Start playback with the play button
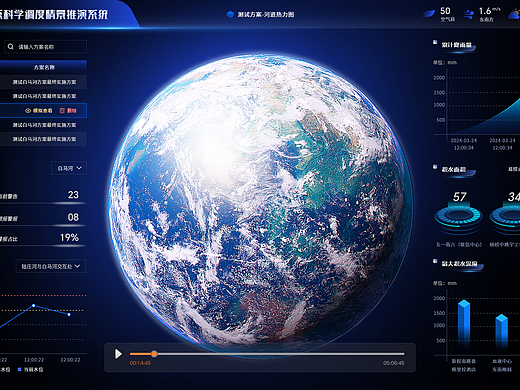Viewport: 520px width, 390px height. (118, 354)
